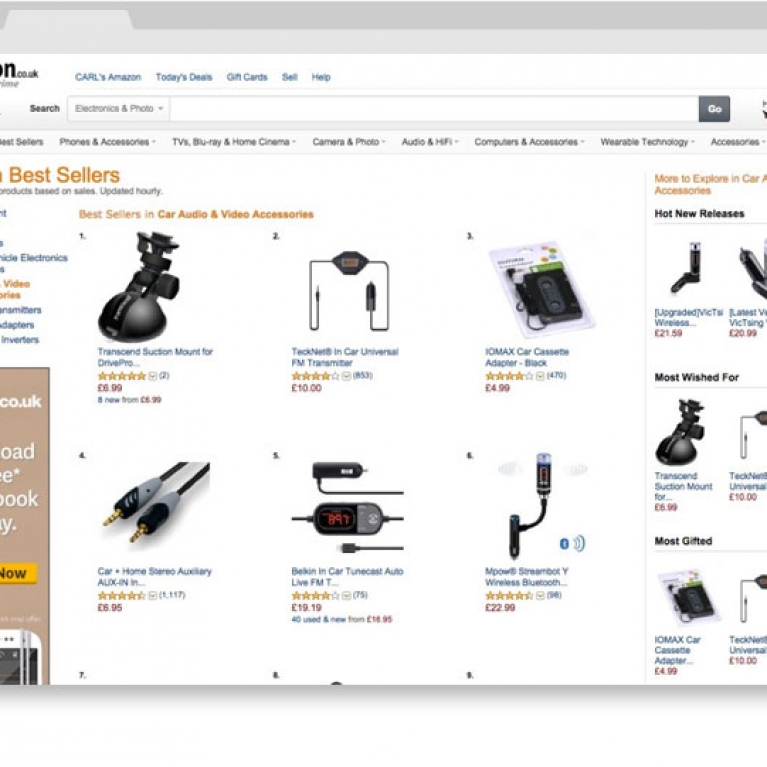
Task: Expand TVs, Blu-ray & Home Cinema menu
Action: click(x=234, y=142)
